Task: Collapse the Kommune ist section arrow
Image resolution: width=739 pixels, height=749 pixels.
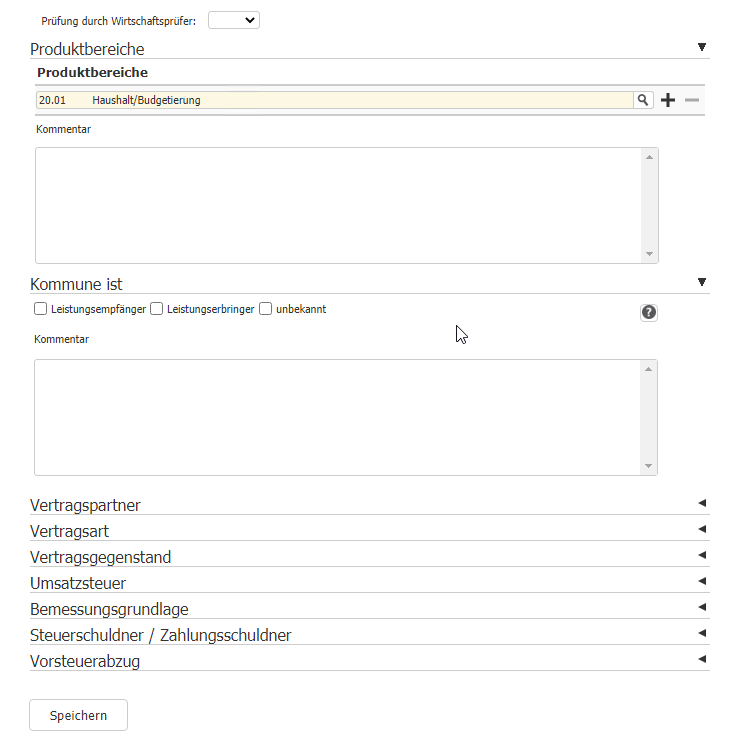Action: pos(702,282)
